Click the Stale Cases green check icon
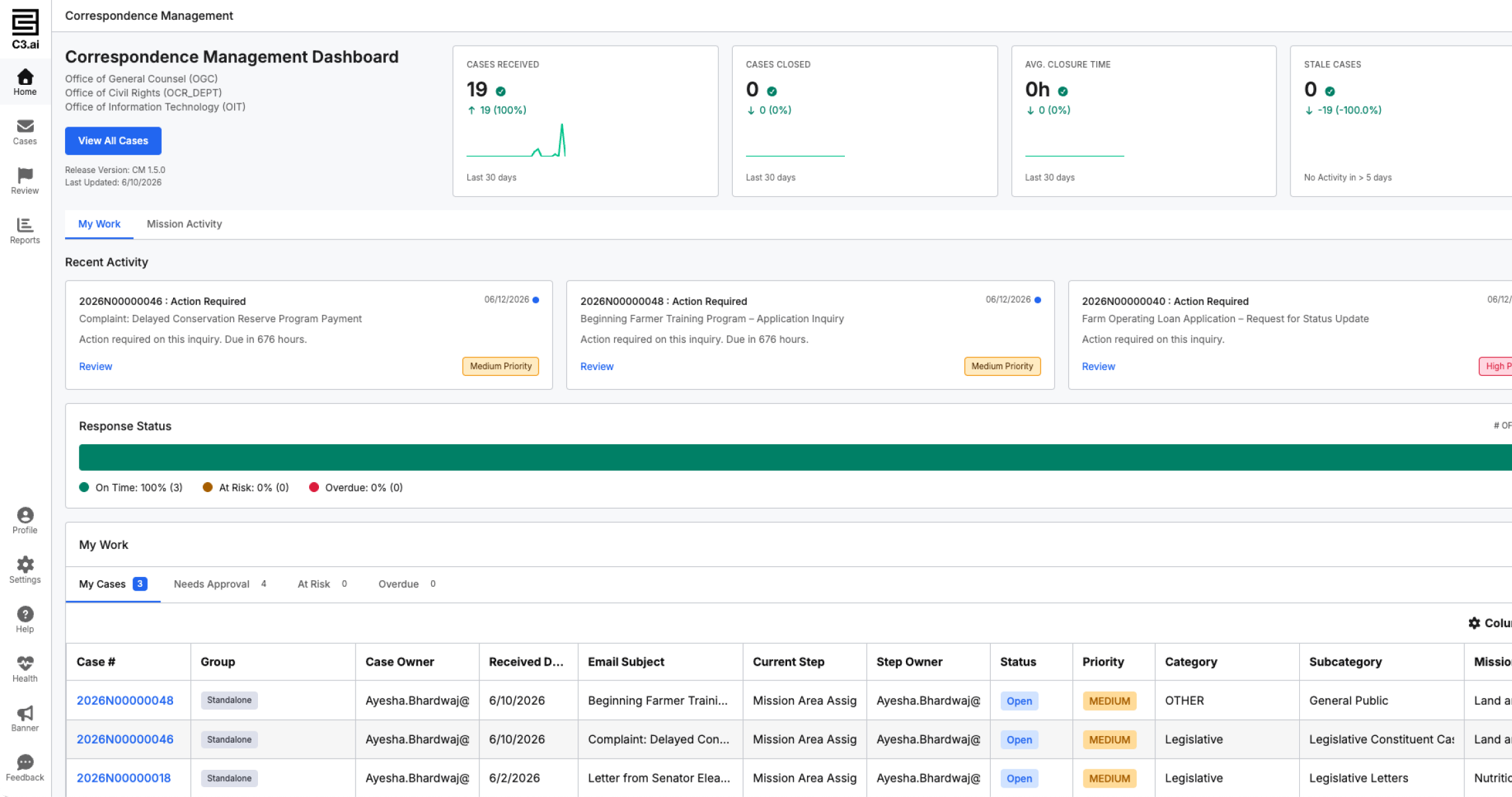The image size is (1512, 797). 1330,92
